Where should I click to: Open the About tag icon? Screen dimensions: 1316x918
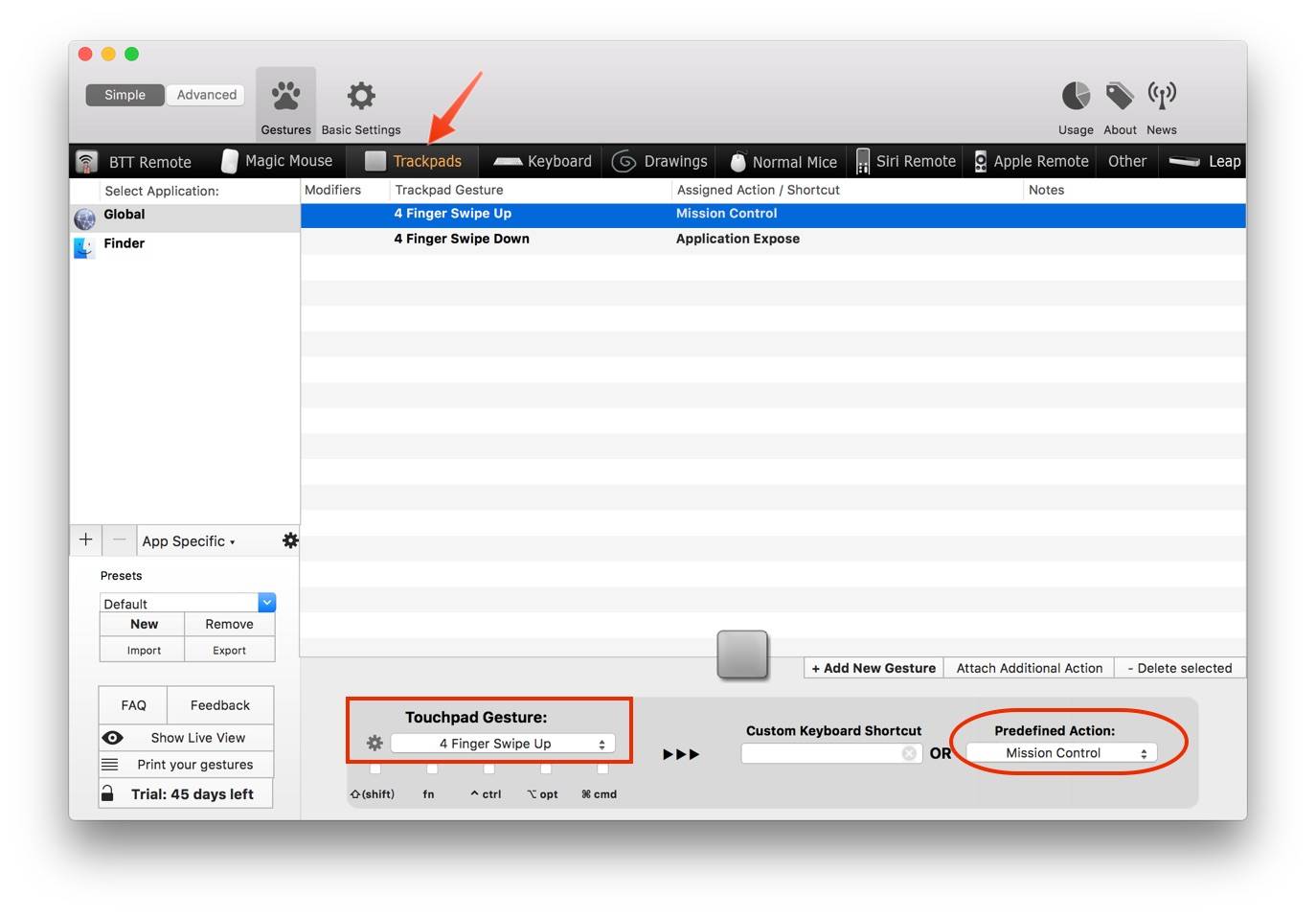click(1120, 96)
